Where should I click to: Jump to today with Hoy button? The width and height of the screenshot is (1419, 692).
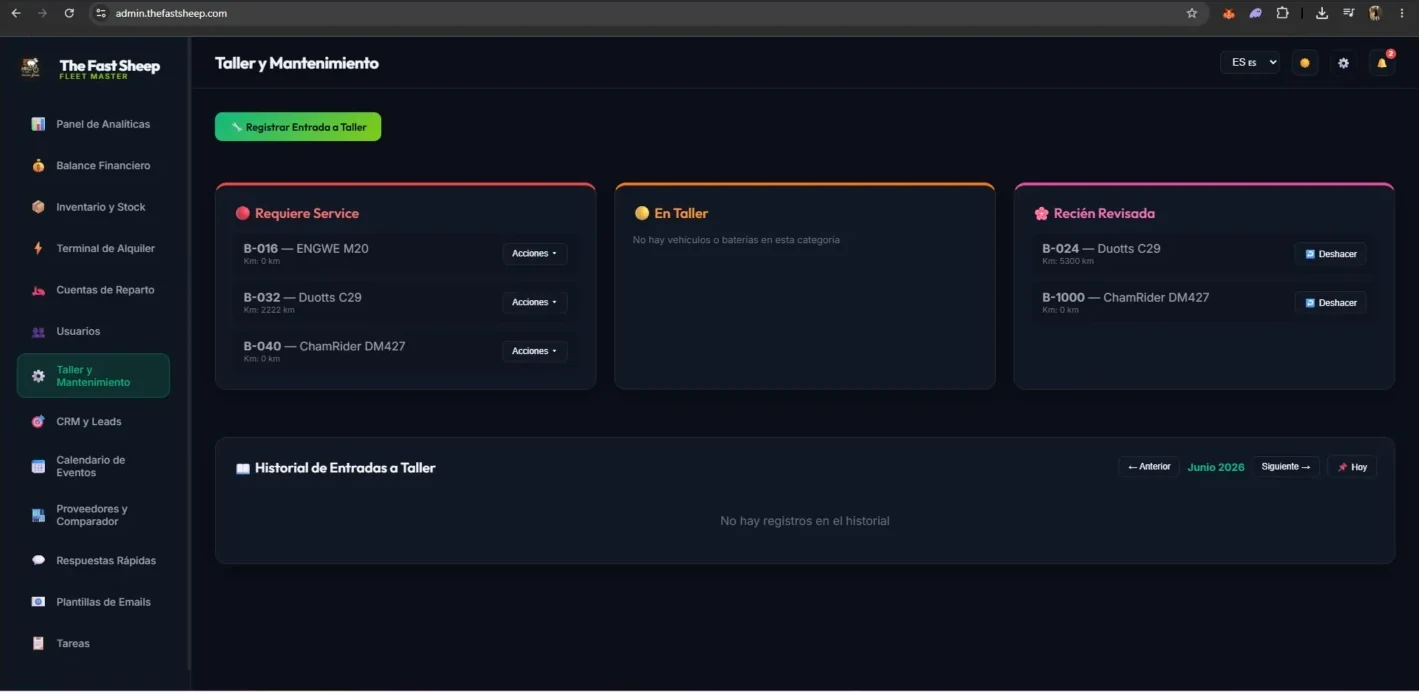1352,467
